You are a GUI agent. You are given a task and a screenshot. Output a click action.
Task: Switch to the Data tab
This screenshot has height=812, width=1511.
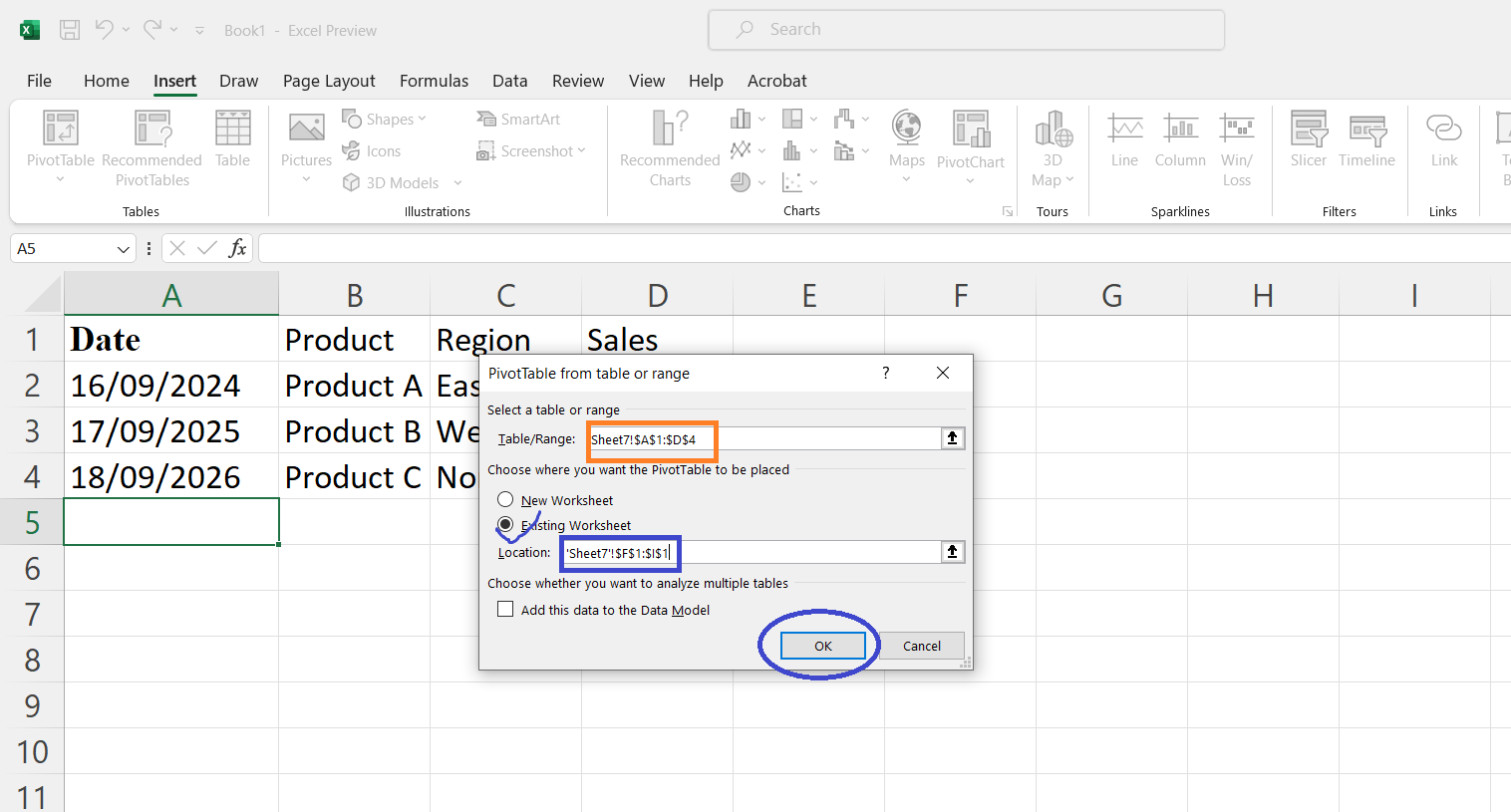click(509, 81)
